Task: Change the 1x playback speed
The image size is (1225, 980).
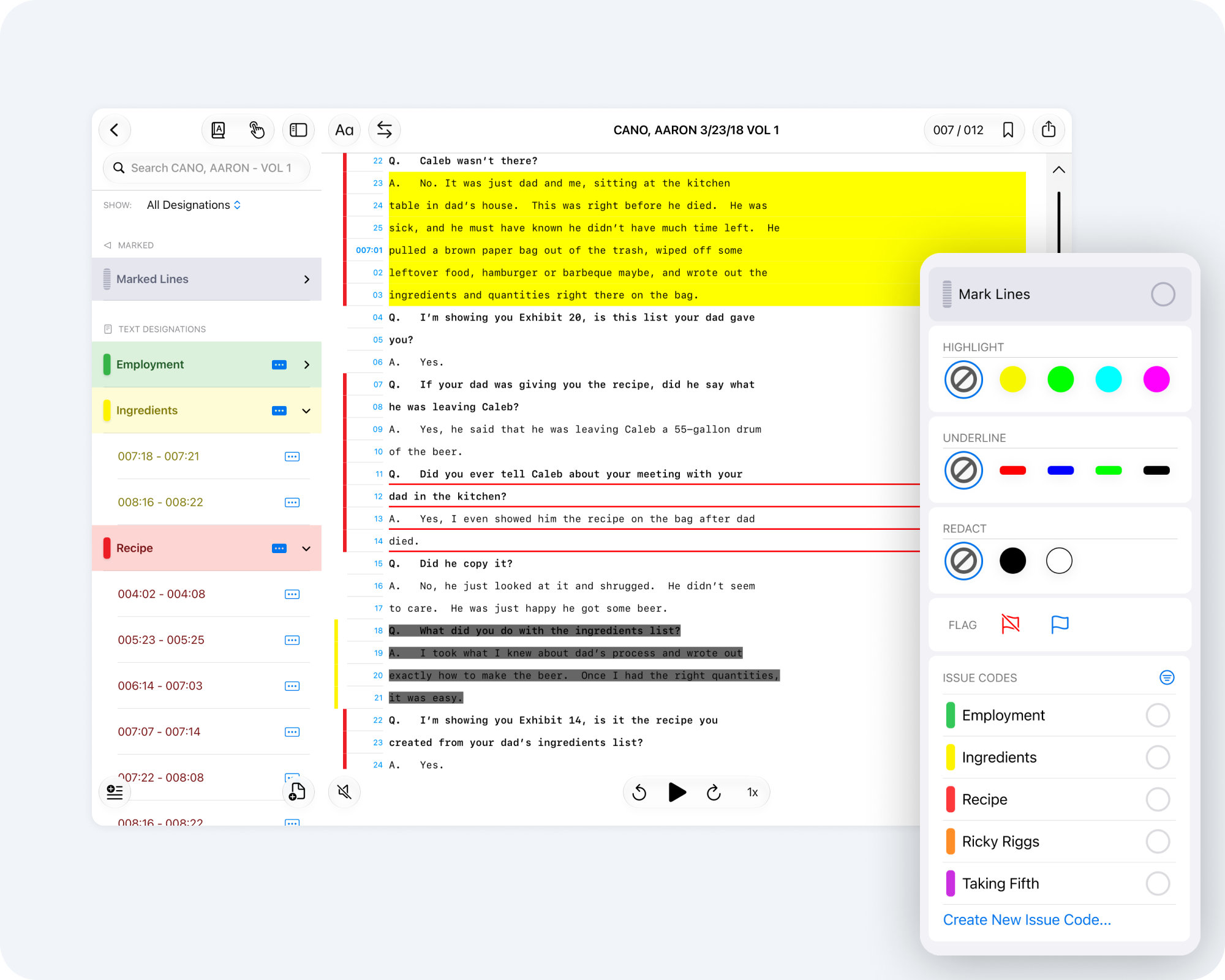Action: [753, 793]
